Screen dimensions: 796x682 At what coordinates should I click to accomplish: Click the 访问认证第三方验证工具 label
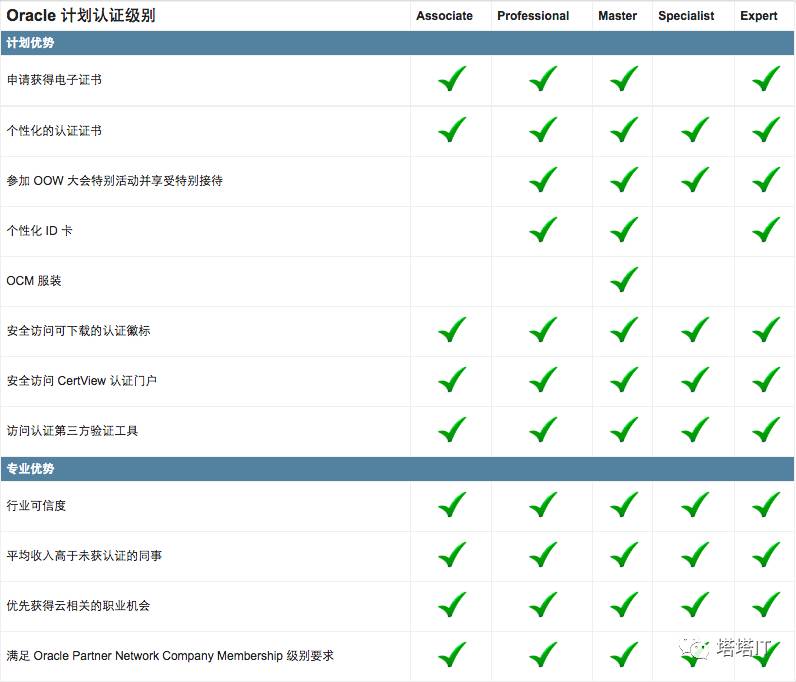click(x=72, y=431)
